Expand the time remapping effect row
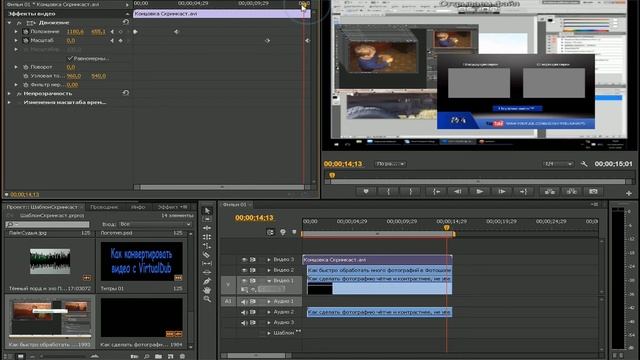The height and width of the screenshot is (360, 640). 9,102
